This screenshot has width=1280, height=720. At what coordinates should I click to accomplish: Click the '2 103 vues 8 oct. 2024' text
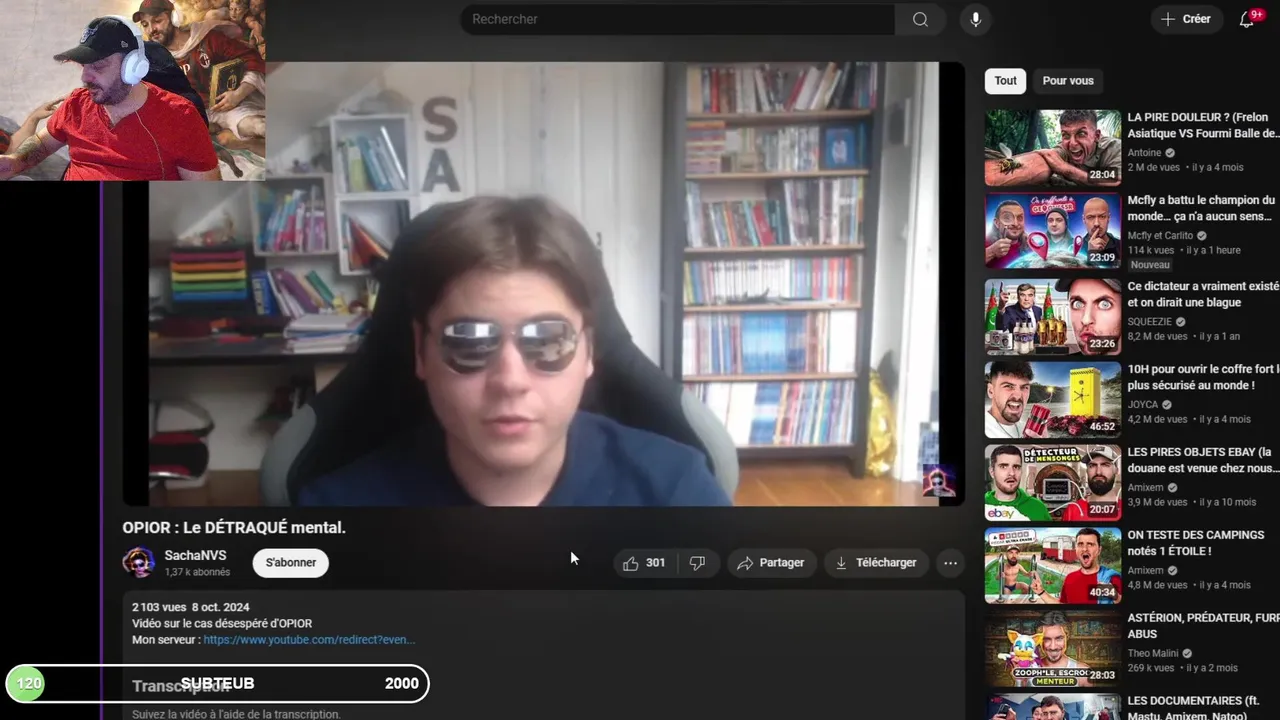click(191, 607)
